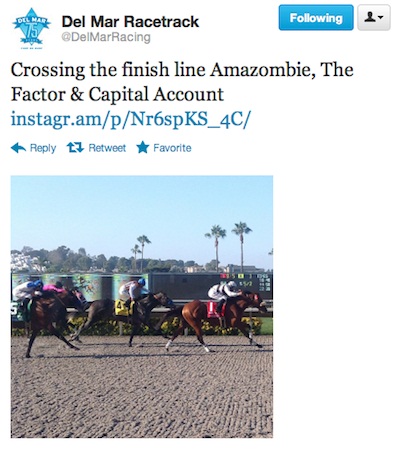Click the Favorite star icon
Screen dimensions: 395x455
pyautogui.click(x=143, y=147)
